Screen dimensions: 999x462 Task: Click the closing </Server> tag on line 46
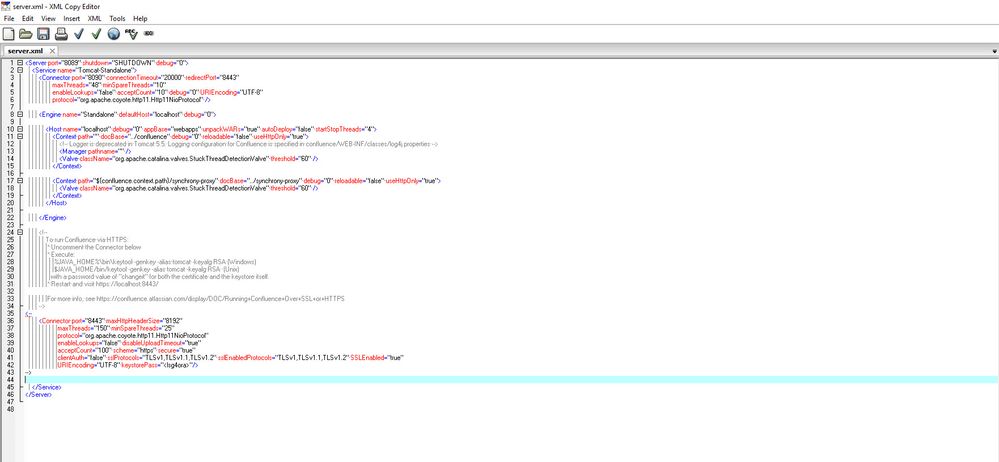tap(38, 394)
